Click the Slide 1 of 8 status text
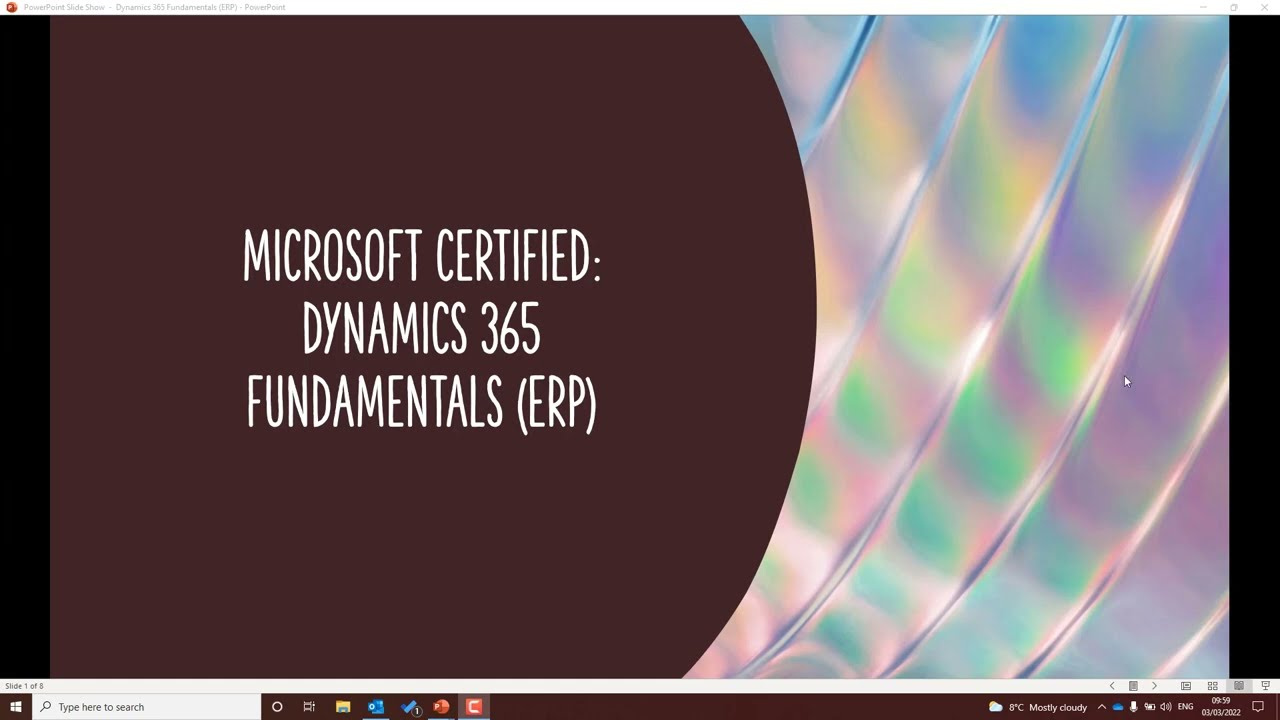Viewport: 1280px width, 720px height. (x=24, y=686)
